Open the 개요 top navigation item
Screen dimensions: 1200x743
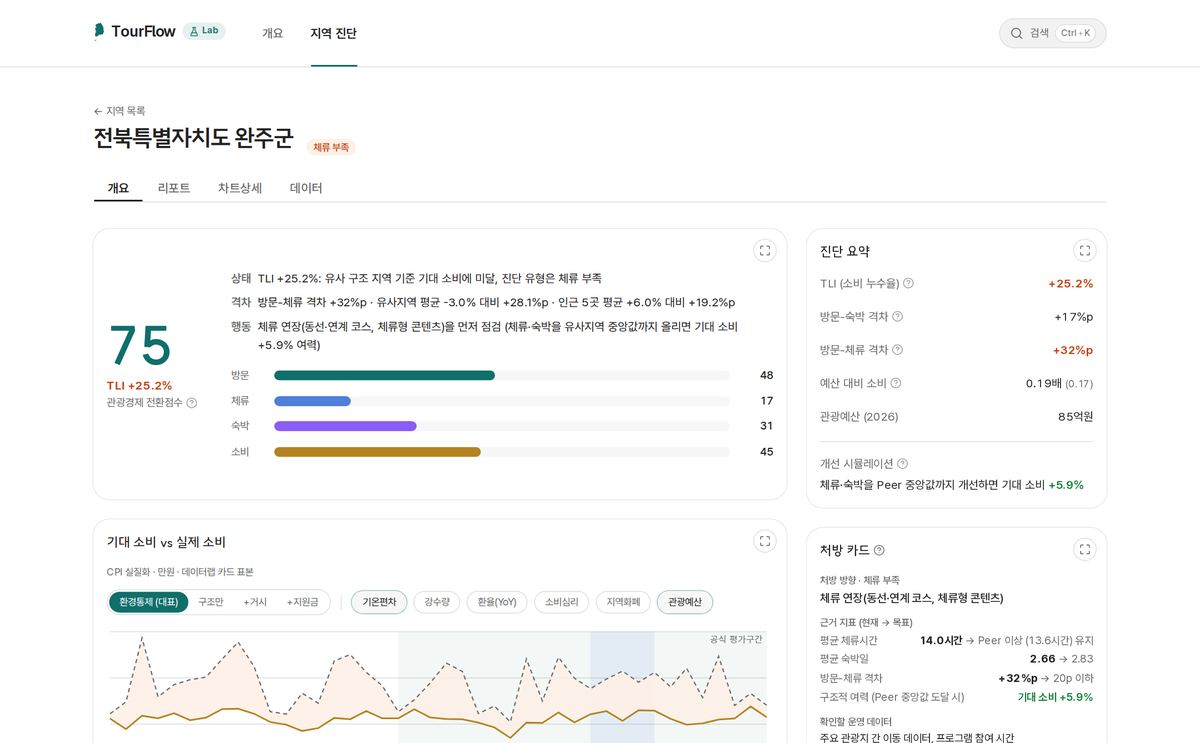(x=273, y=33)
